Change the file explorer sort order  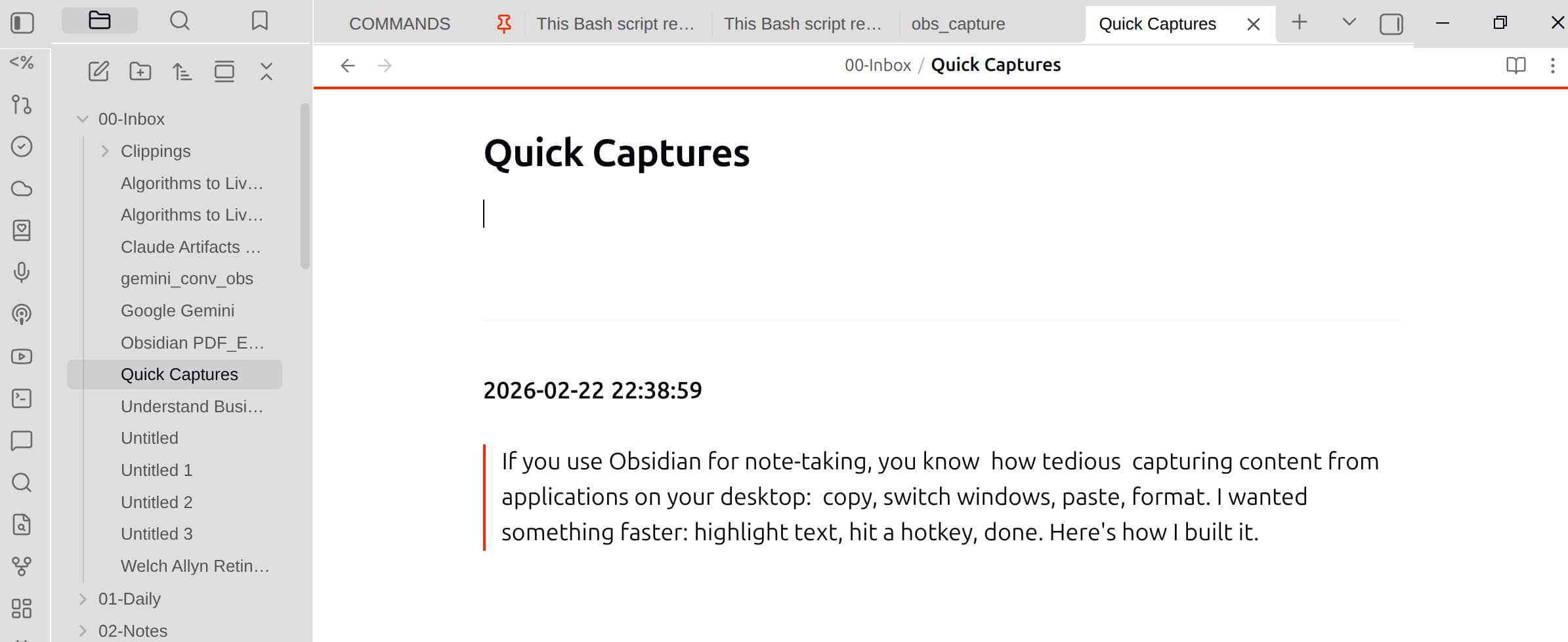(182, 72)
